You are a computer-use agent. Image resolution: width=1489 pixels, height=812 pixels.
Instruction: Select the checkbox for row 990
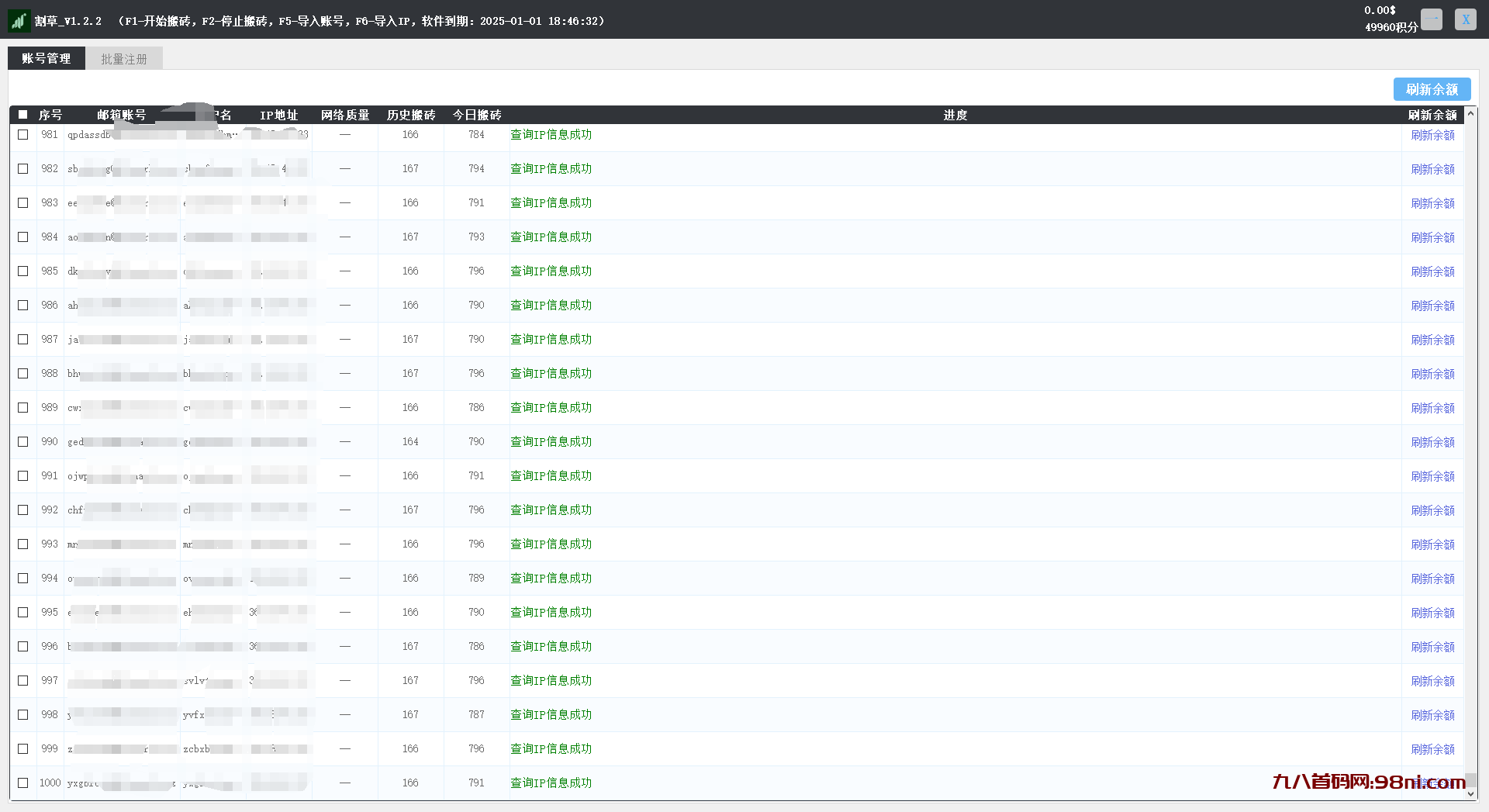(23, 442)
